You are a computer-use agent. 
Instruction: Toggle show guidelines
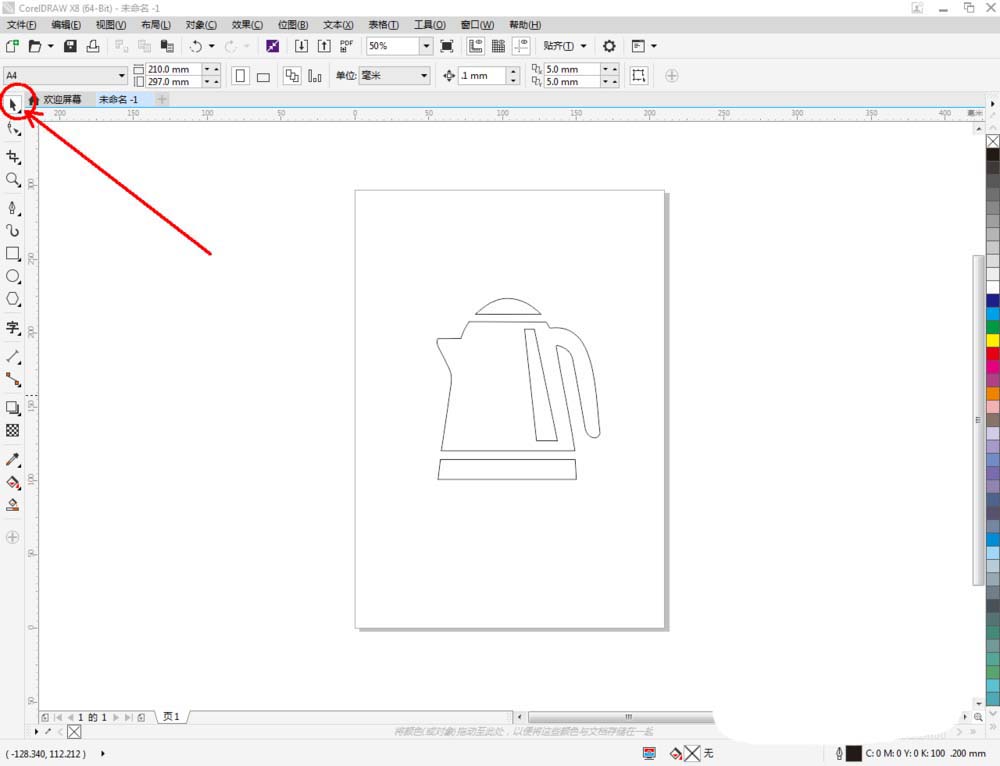(521, 46)
